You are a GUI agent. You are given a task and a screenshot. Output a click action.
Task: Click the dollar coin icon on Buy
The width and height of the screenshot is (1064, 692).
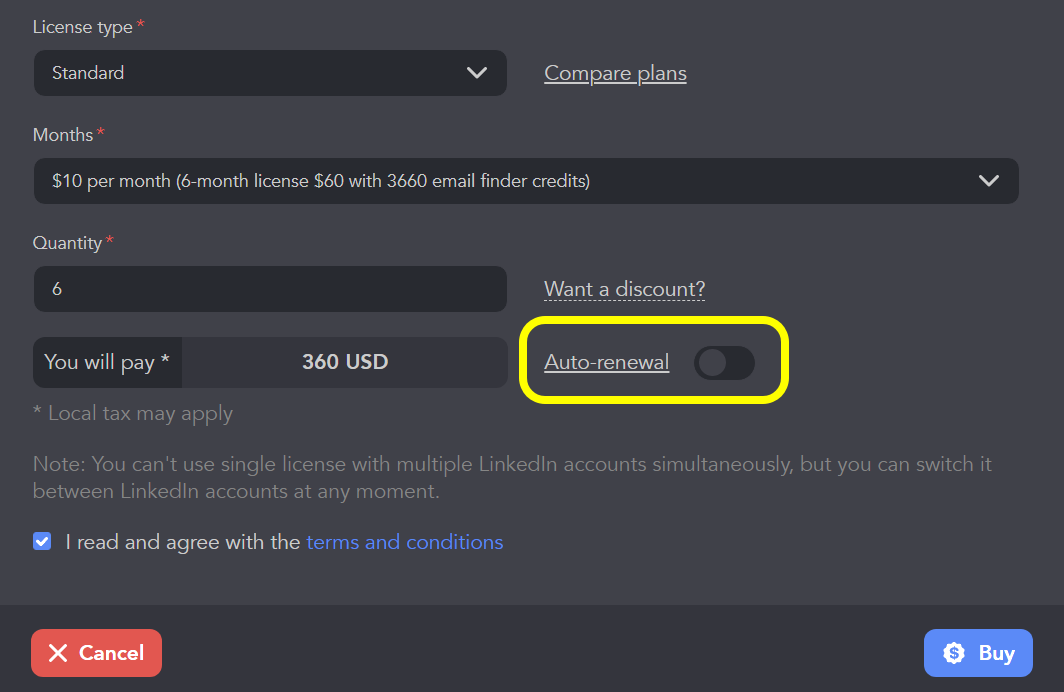click(x=954, y=653)
